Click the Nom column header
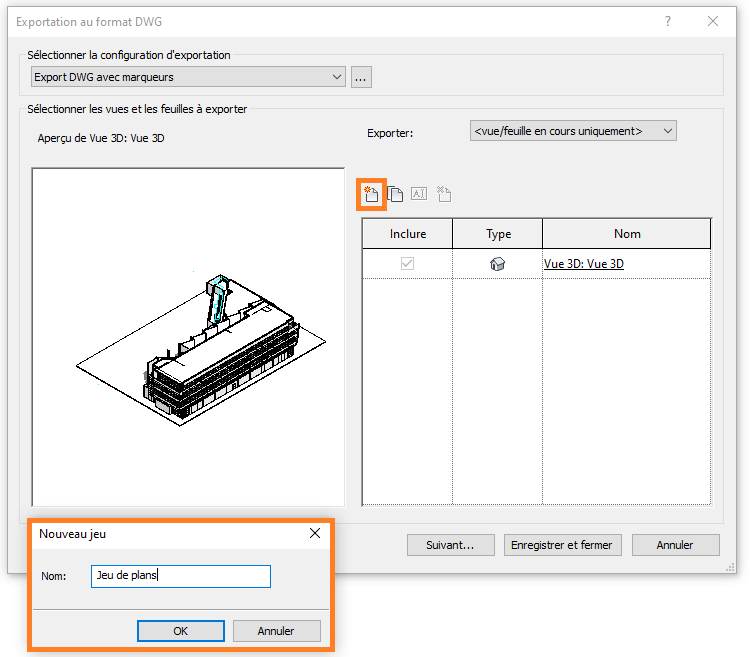 [x=627, y=234]
